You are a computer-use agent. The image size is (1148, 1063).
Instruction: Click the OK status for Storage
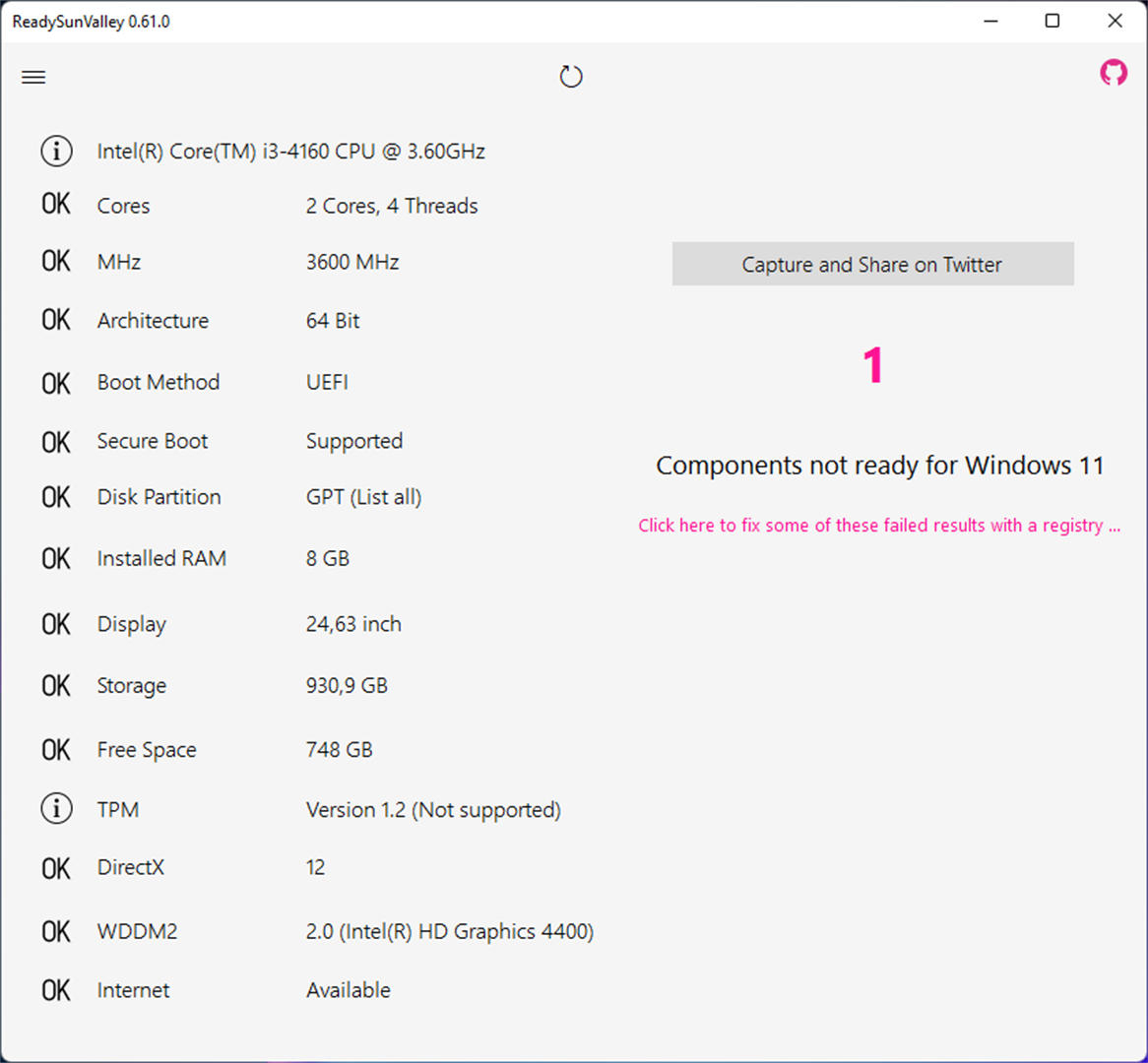[x=56, y=686]
